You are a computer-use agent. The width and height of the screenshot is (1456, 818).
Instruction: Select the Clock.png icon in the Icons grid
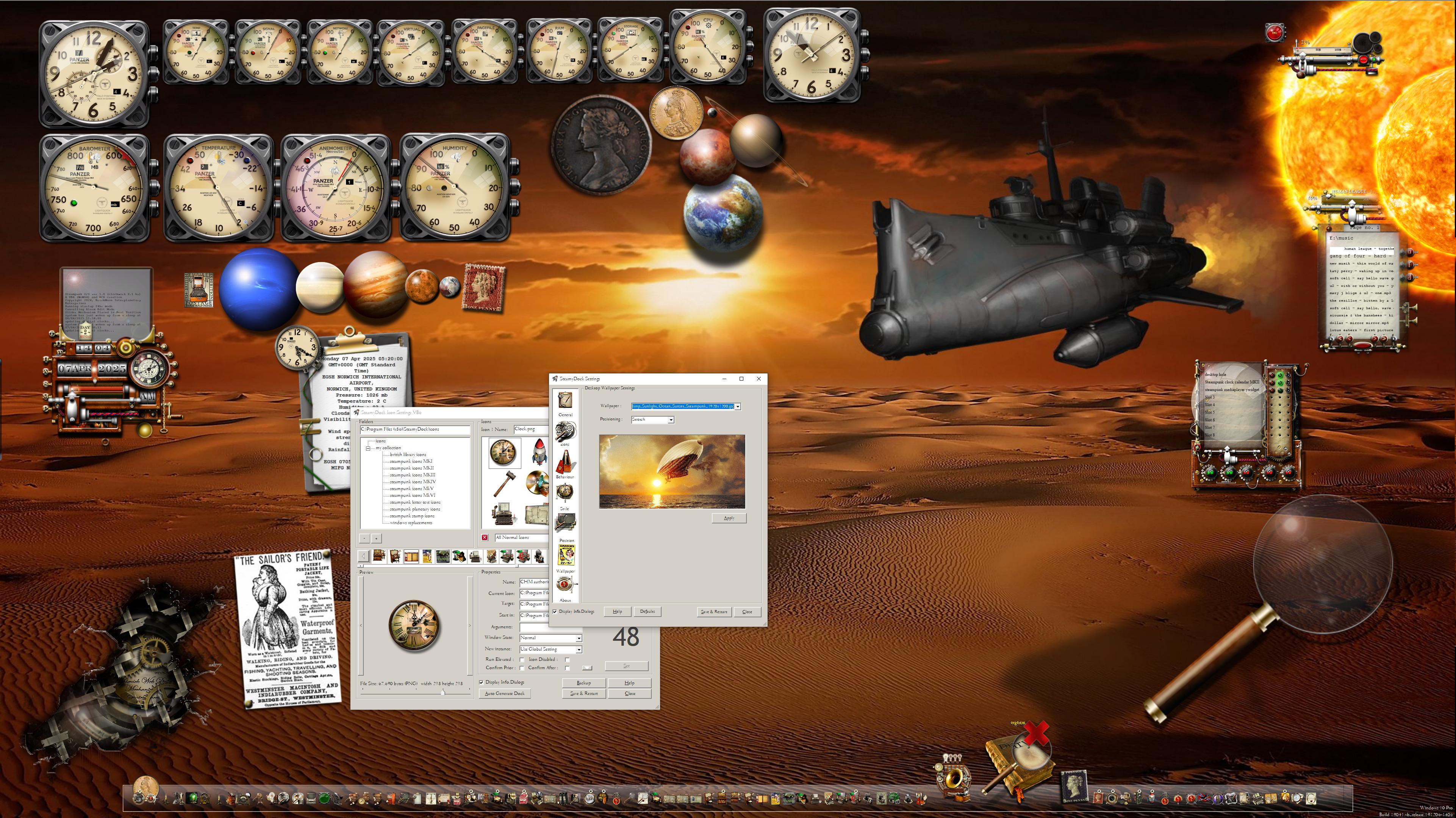coord(505,453)
